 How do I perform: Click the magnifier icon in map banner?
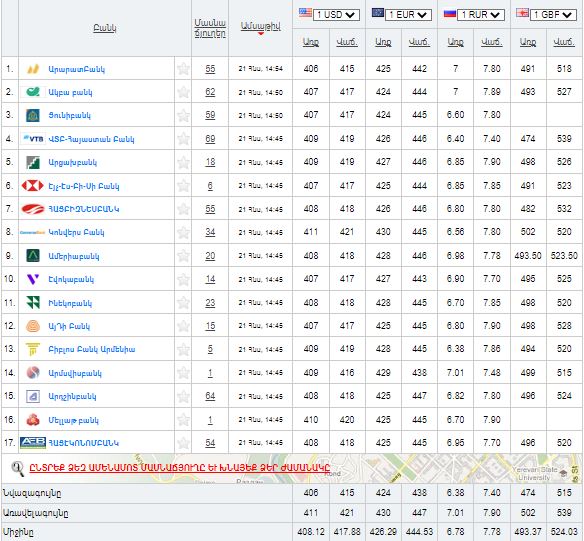click(18, 468)
